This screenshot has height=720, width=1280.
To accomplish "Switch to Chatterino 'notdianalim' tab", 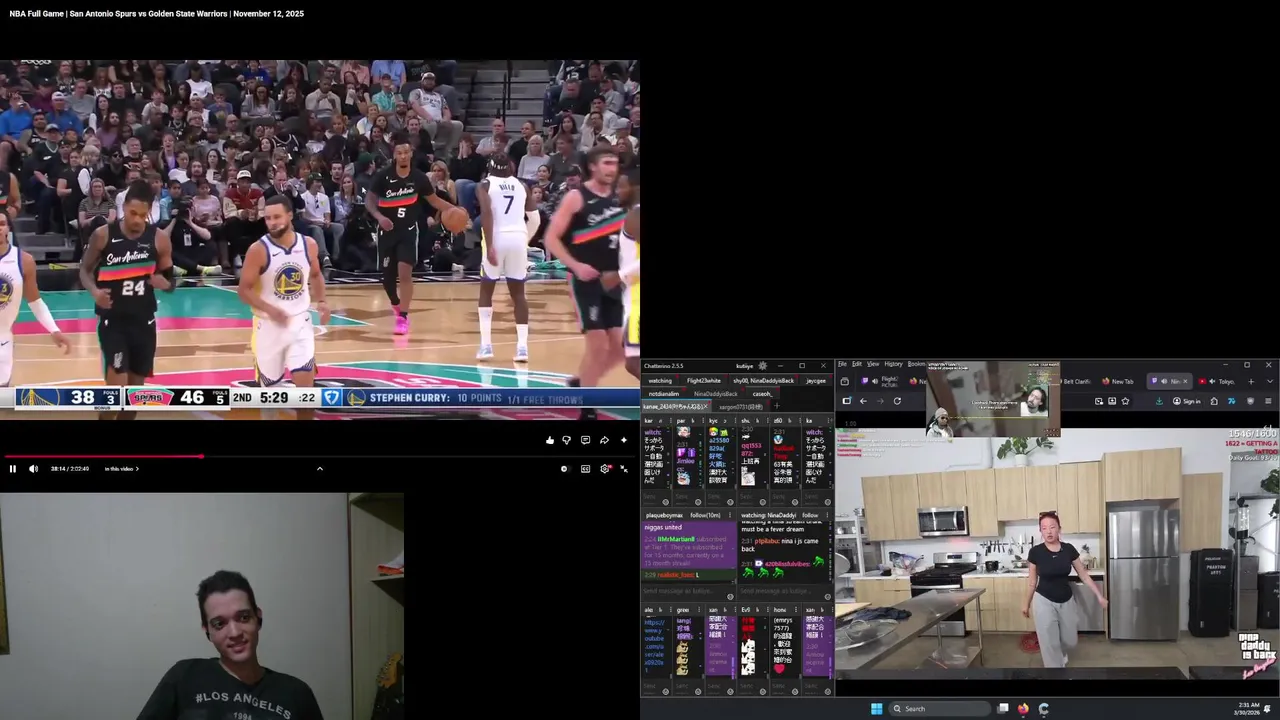I will tap(664, 394).
